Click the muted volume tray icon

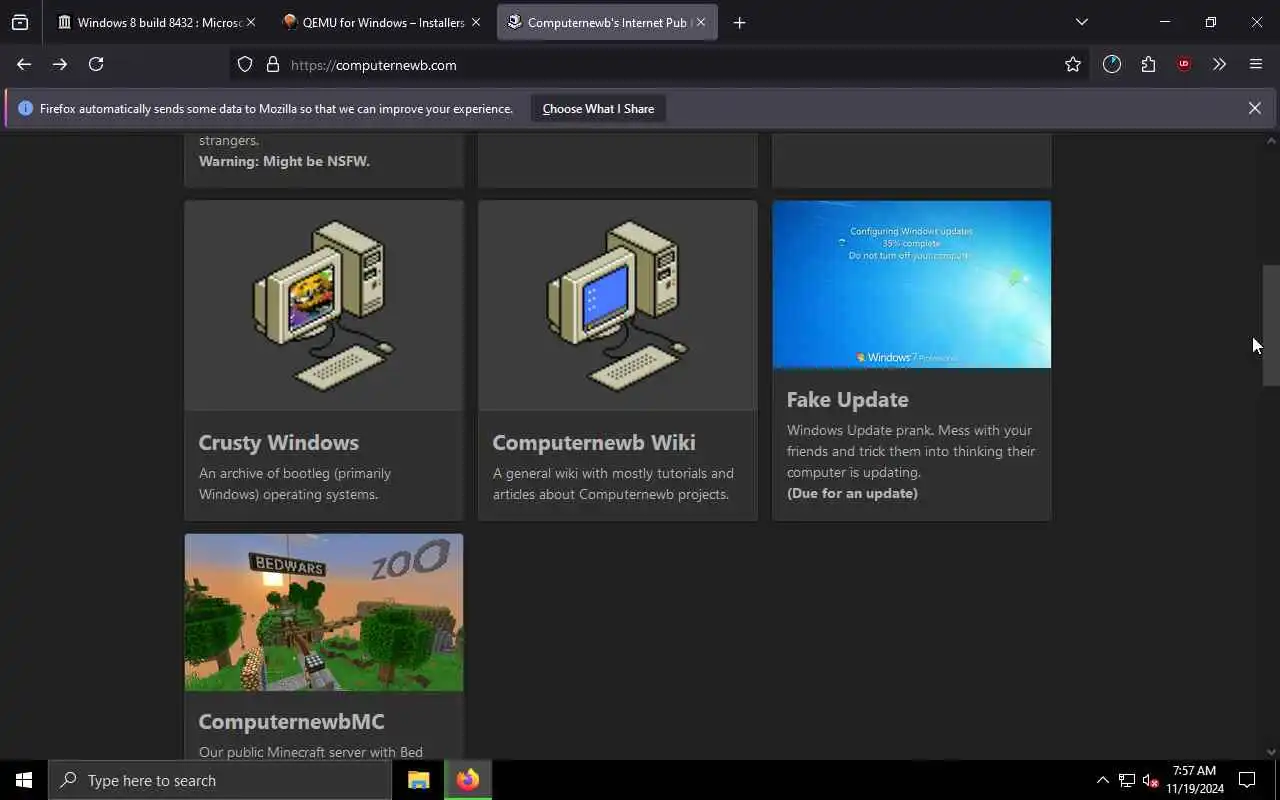1150,780
